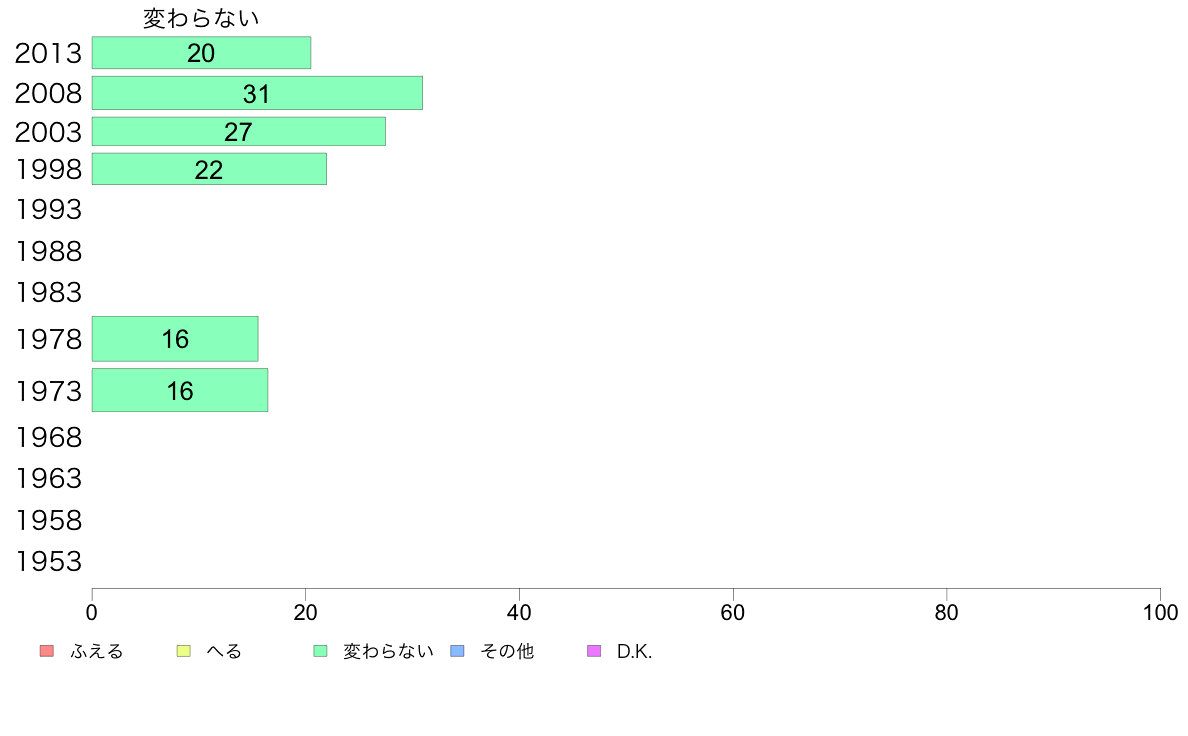This screenshot has width=1188, height=736.
Task: Click the 40 tick on x-axis
Action: pos(519,612)
